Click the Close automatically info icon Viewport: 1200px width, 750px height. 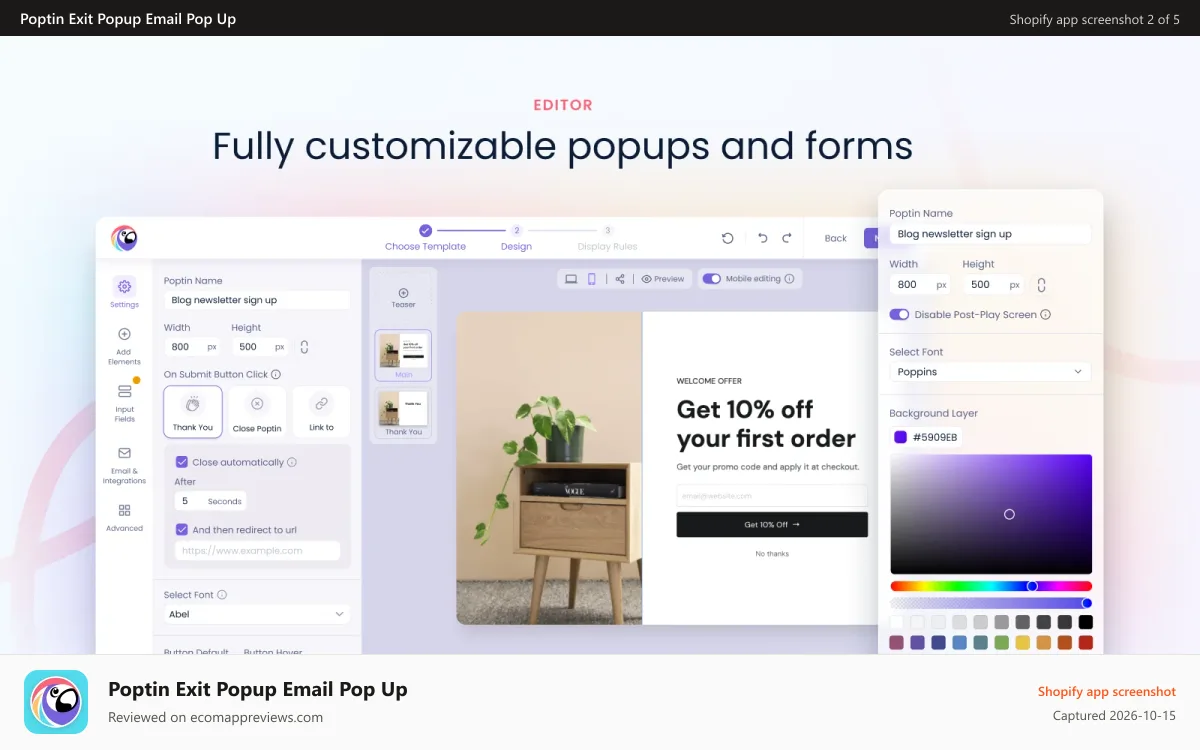coord(292,462)
